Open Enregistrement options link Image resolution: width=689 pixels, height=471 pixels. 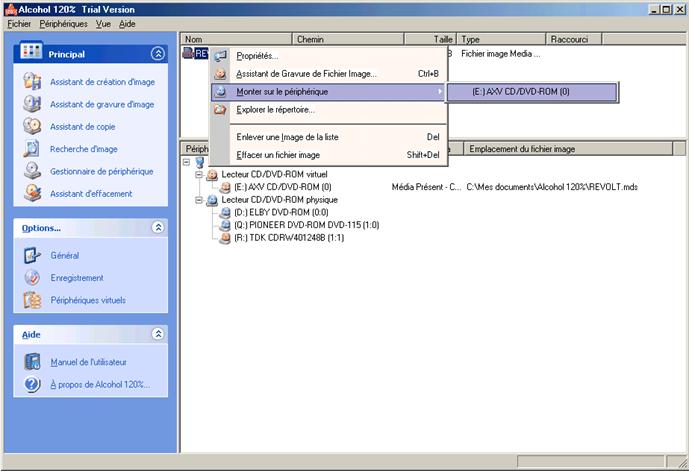click(77, 278)
